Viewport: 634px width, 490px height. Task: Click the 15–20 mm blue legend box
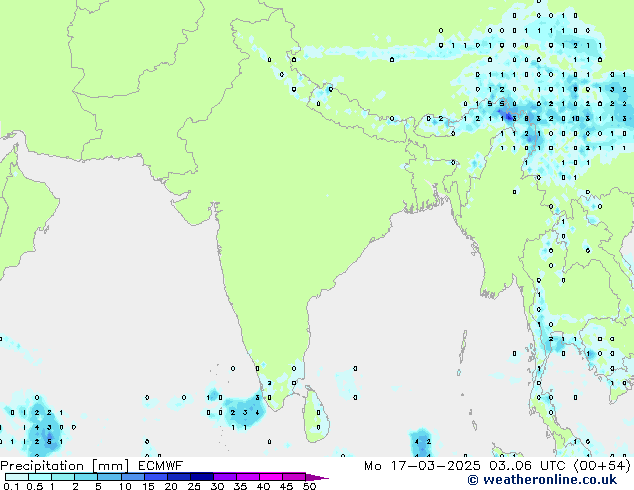point(156,477)
